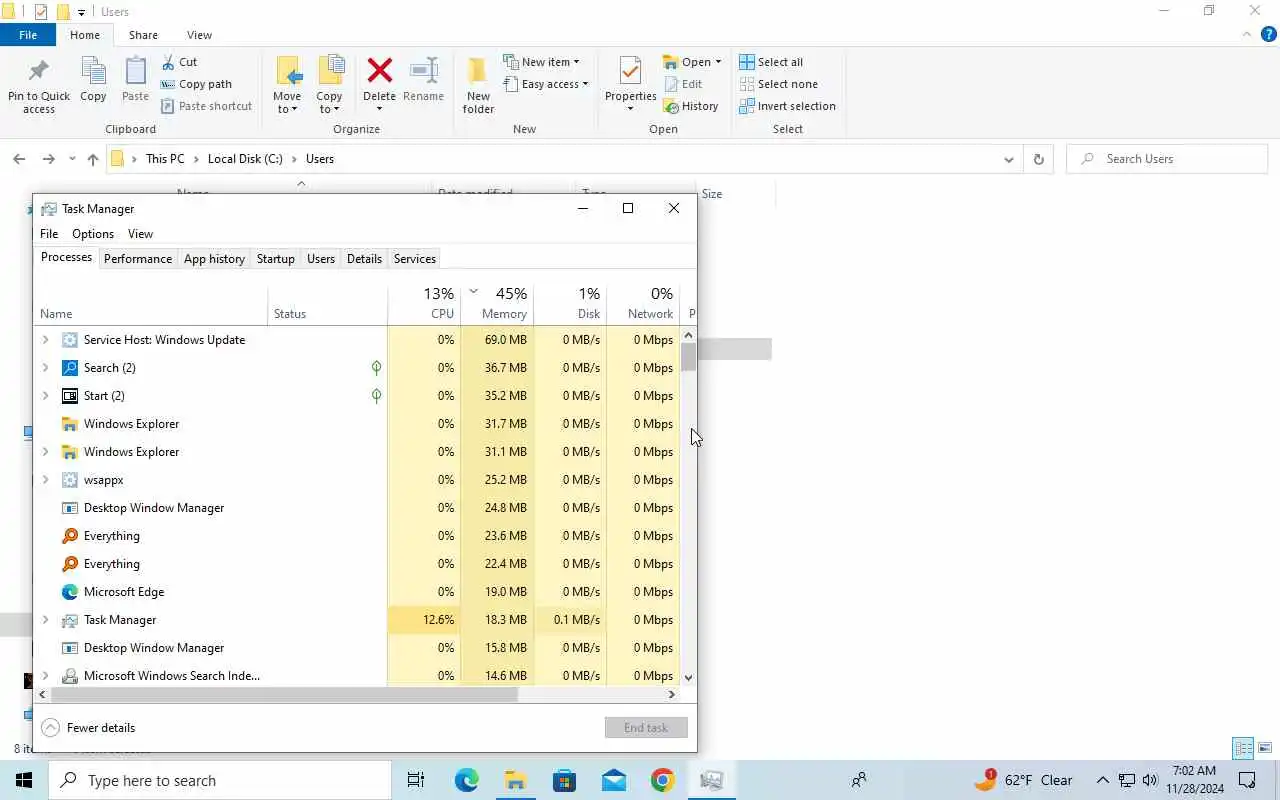The height and width of the screenshot is (800, 1280).
Task: Click the End task button
Action: (646, 728)
